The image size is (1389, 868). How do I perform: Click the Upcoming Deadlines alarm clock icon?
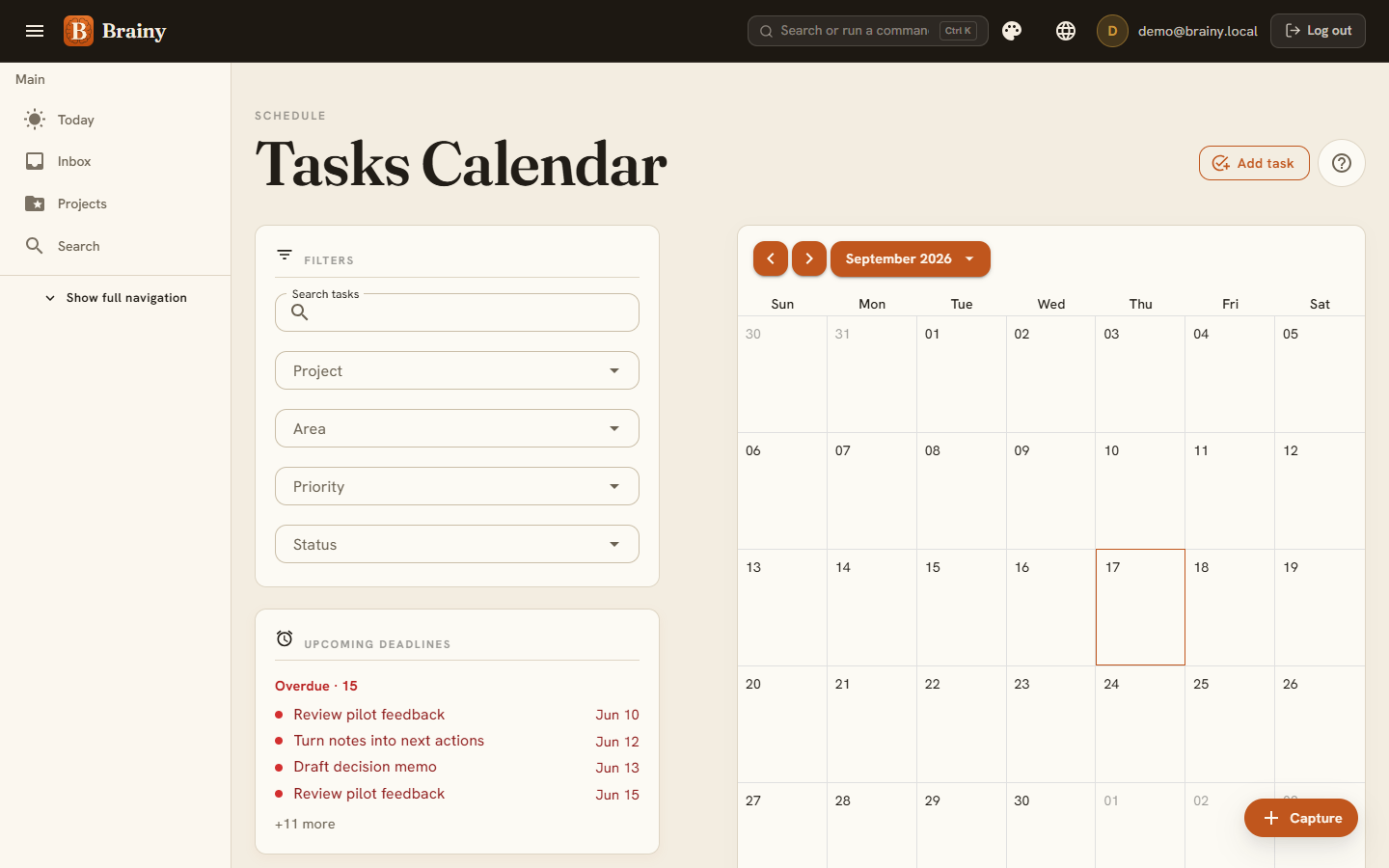pyautogui.click(x=285, y=638)
